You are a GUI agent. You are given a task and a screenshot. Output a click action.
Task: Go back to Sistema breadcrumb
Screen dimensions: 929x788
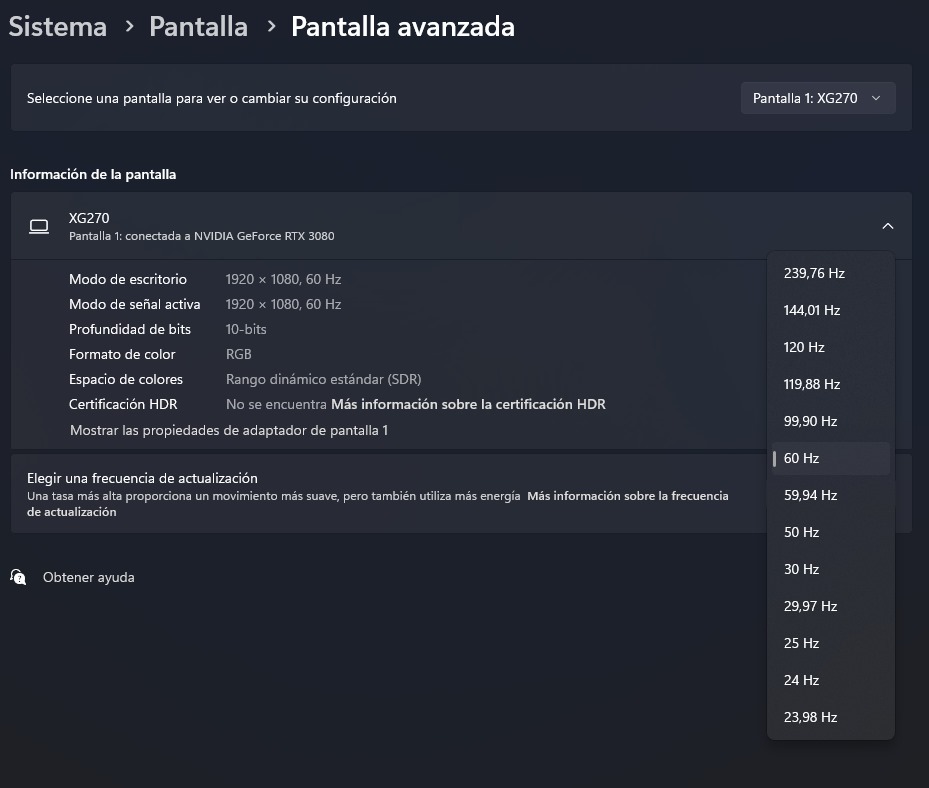[x=58, y=27]
